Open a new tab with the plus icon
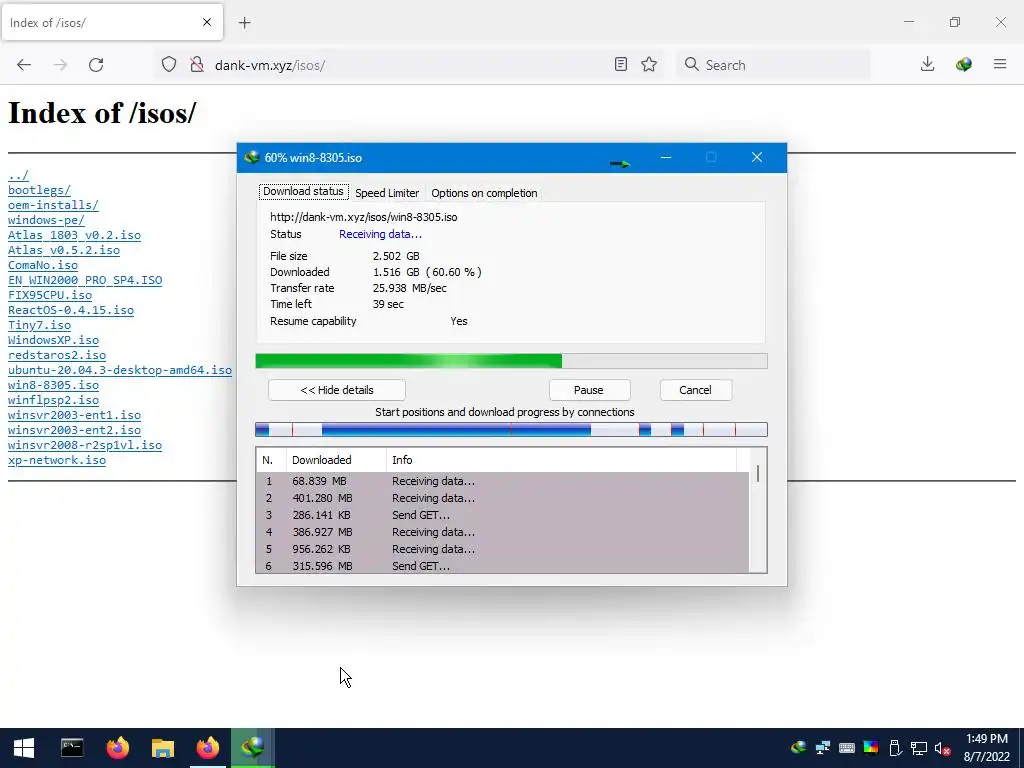The image size is (1024, 768). (x=245, y=23)
